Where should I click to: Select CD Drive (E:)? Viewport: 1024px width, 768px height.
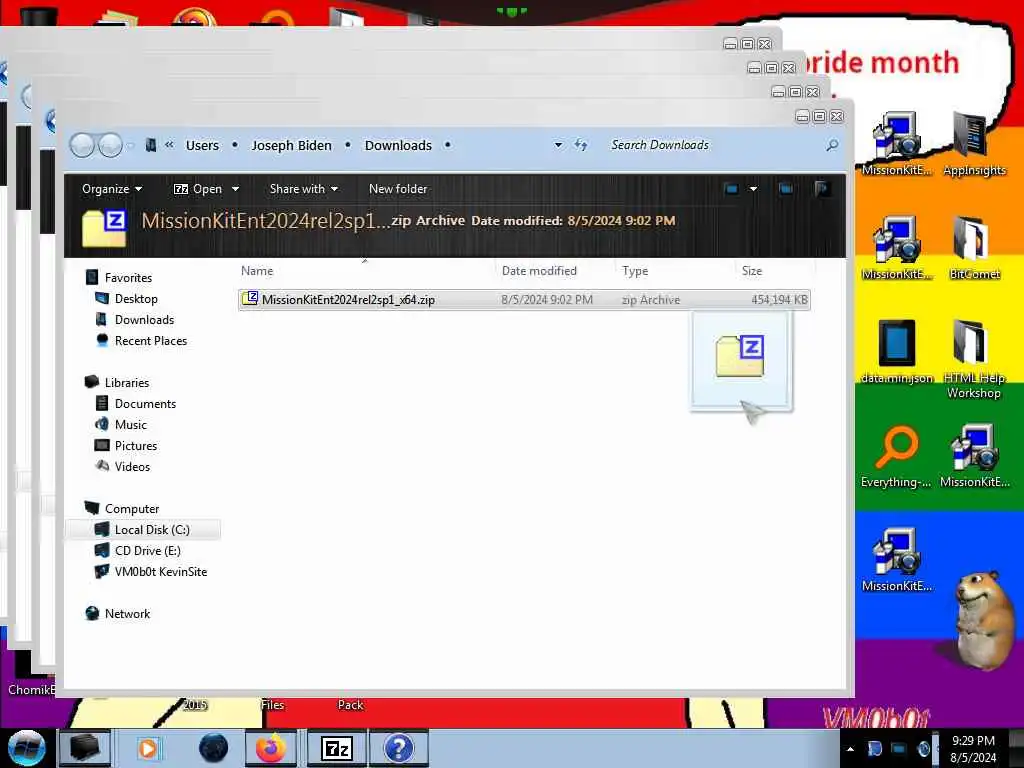(138, 551)
